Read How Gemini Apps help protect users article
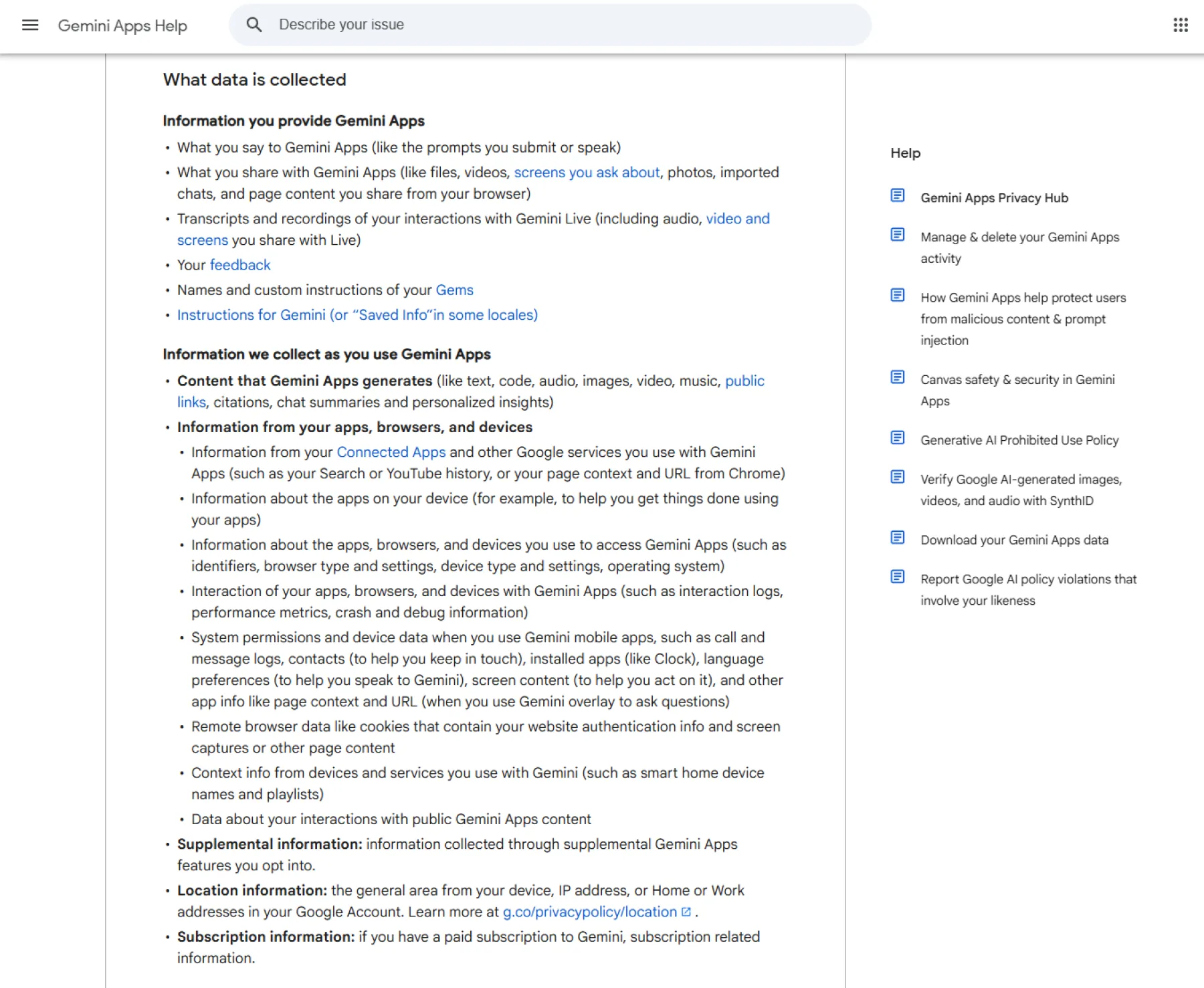 [x=1023, y=319]
